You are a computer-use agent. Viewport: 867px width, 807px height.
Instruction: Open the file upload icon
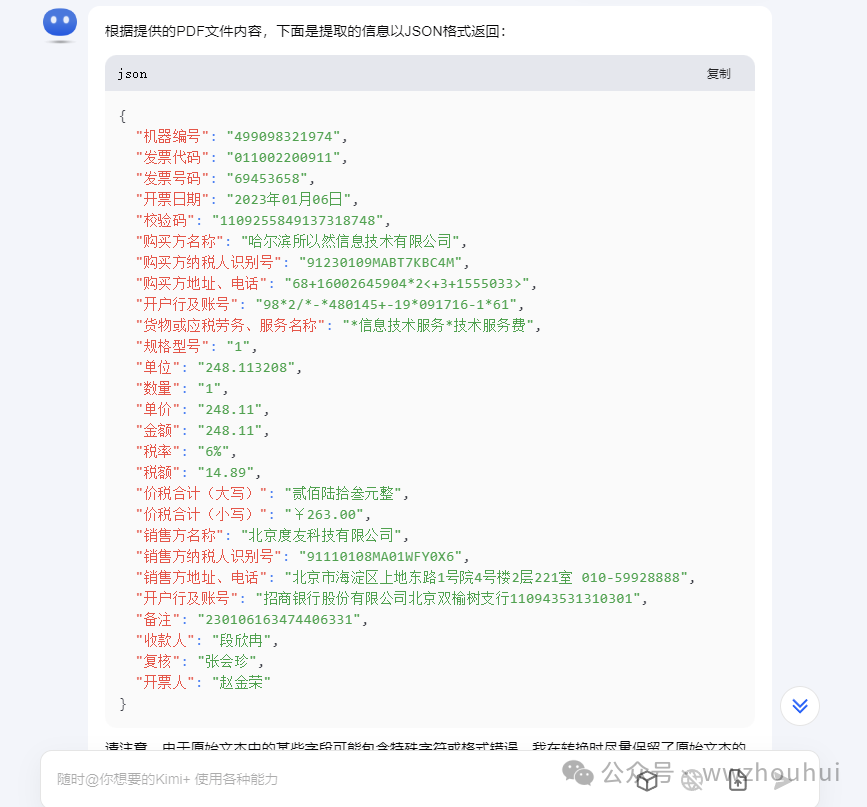pos(738,780)
